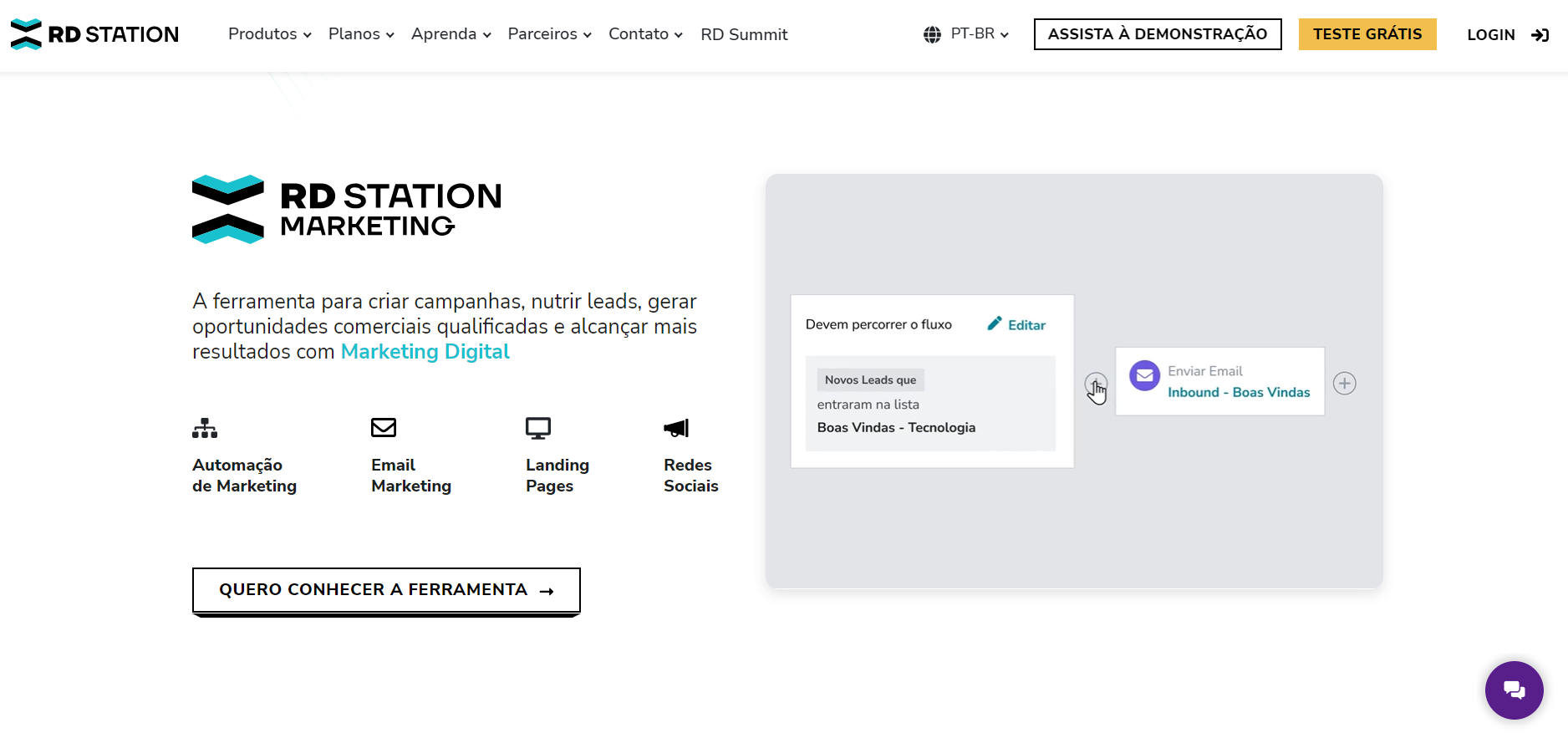This screenshot has height=733, width=1568.
Task: Click Boas Vindas - Tecnologia list name
Action: 896,427
